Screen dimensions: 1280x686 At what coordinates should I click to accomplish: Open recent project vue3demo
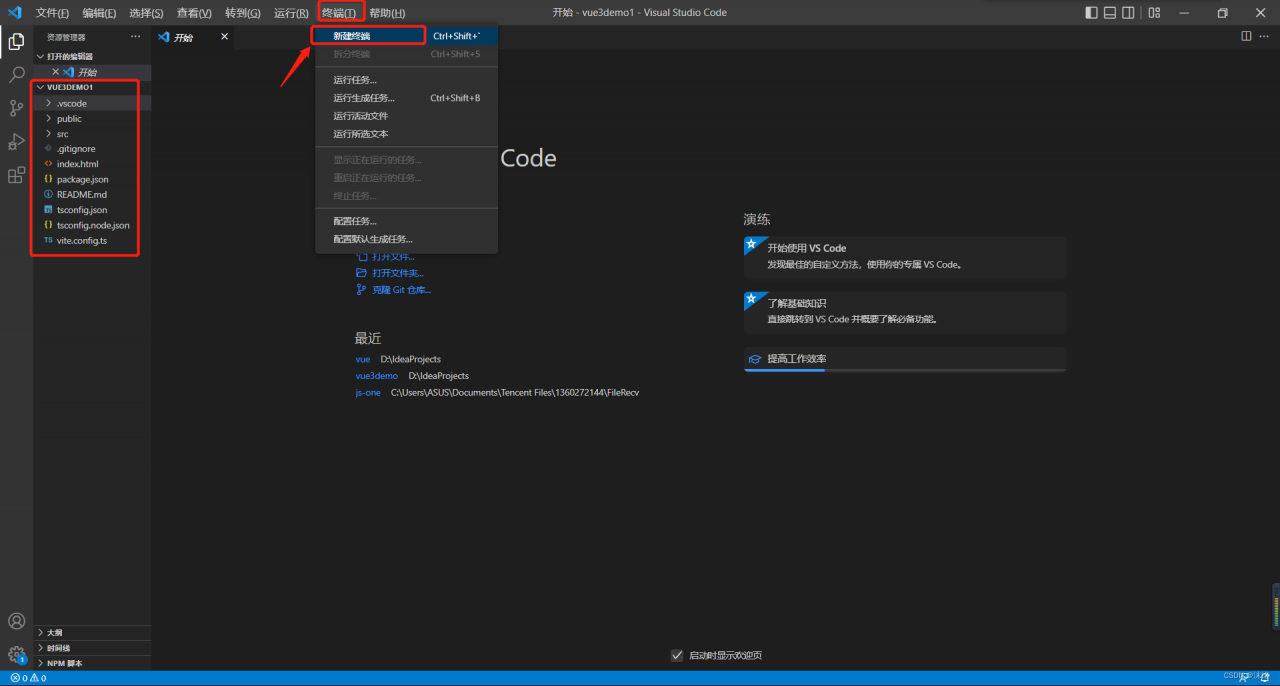(x=376, y=376)
